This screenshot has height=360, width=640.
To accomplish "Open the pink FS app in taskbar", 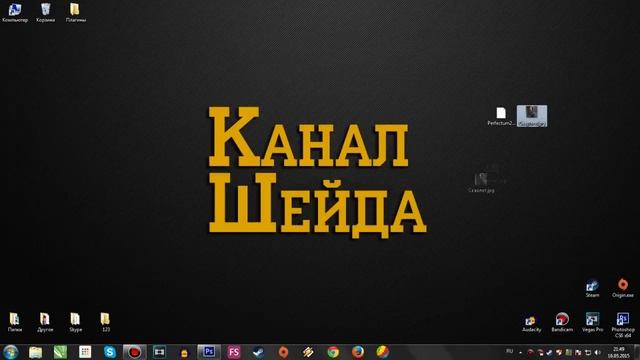I will tap(234, 352).
